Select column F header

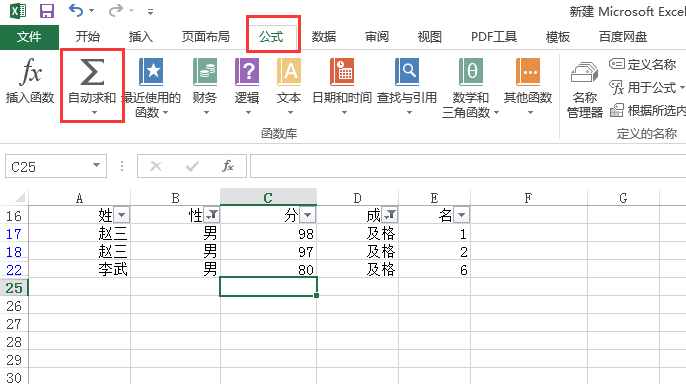click(528, 198)
